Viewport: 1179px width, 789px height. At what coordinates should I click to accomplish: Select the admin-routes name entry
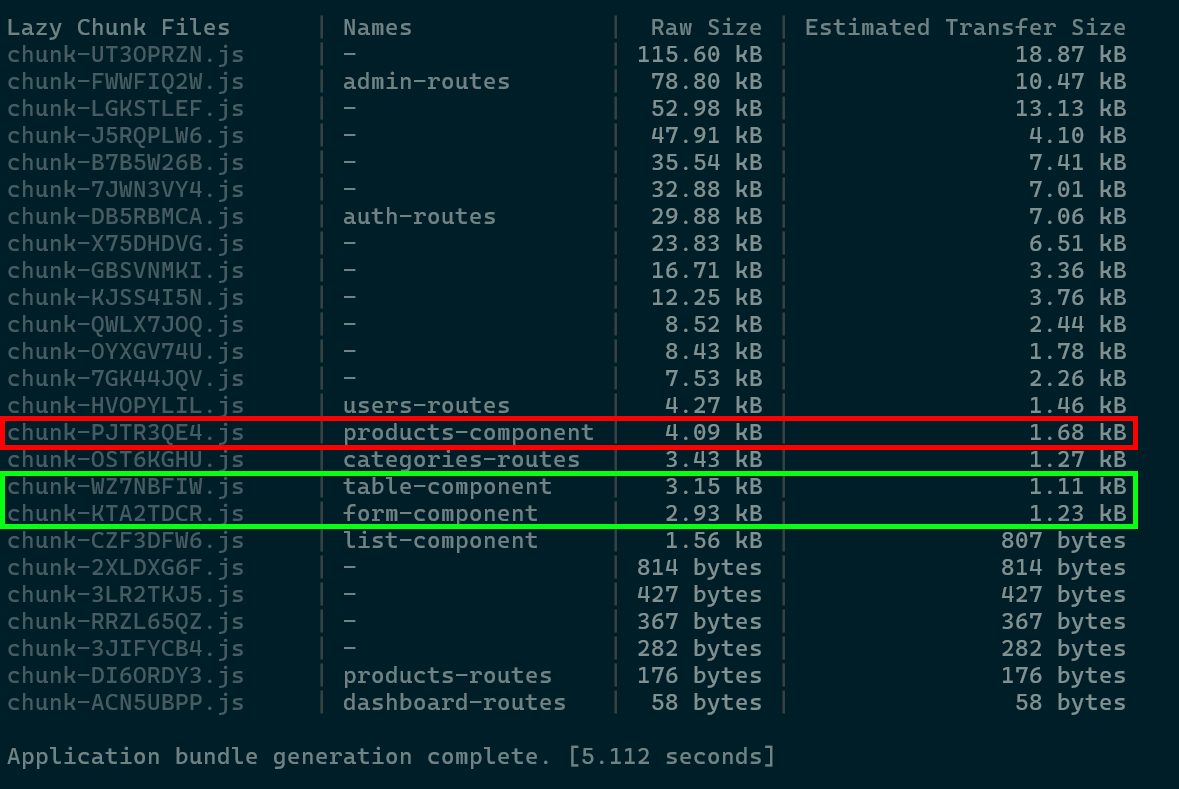[x=426, y=82]
